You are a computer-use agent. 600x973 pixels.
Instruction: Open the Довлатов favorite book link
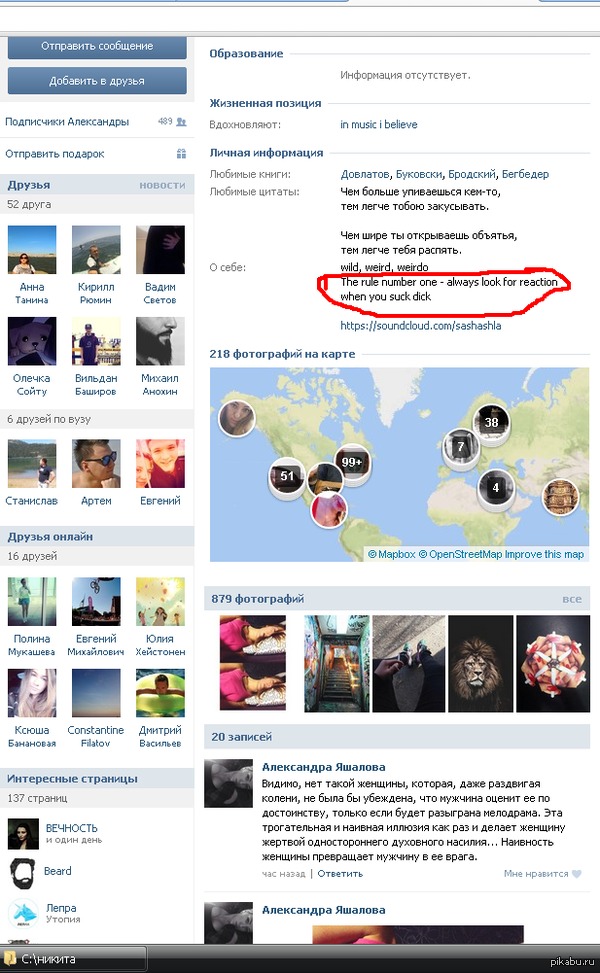pos(365,174)
